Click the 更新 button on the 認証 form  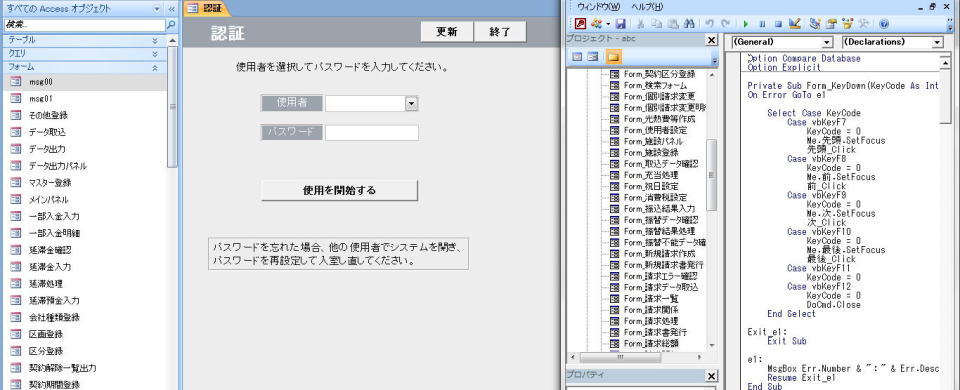coord(447,32)
